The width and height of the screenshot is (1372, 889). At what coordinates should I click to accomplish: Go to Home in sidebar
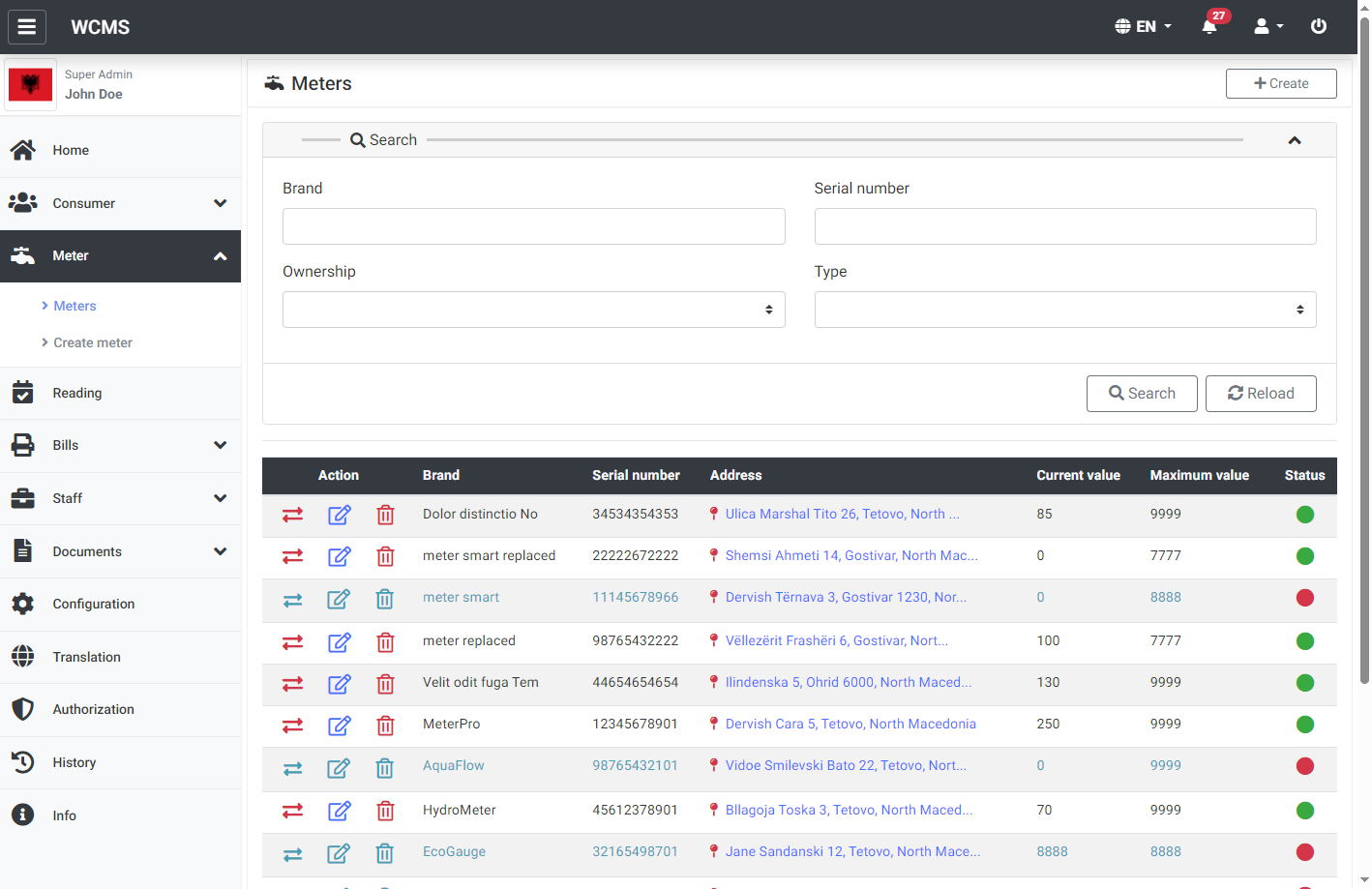[120, 150]
